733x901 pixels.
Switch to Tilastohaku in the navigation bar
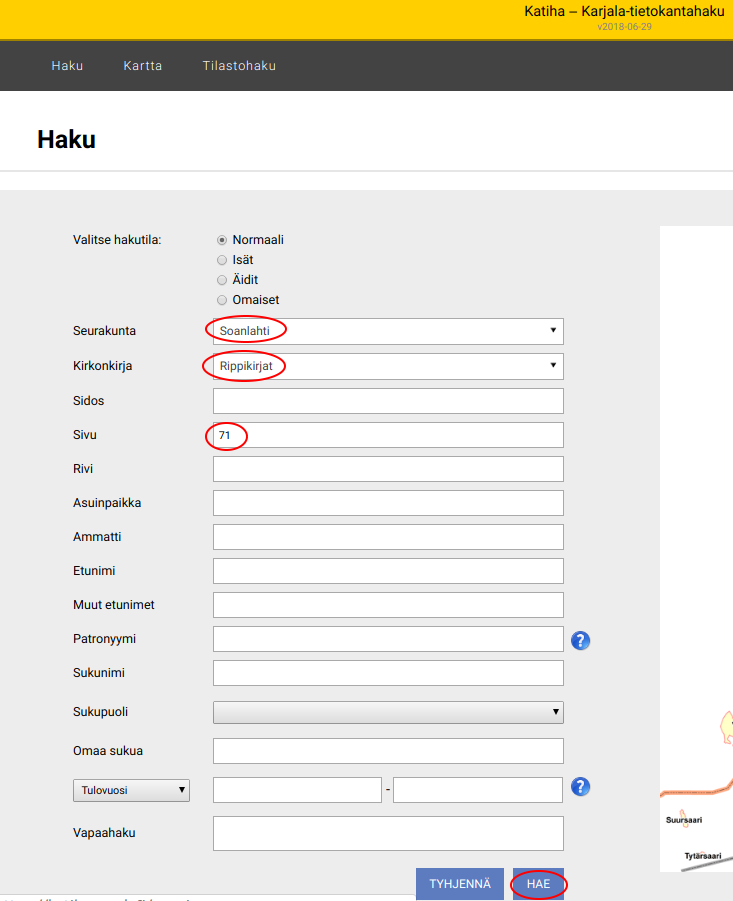(x=239, y=66)
